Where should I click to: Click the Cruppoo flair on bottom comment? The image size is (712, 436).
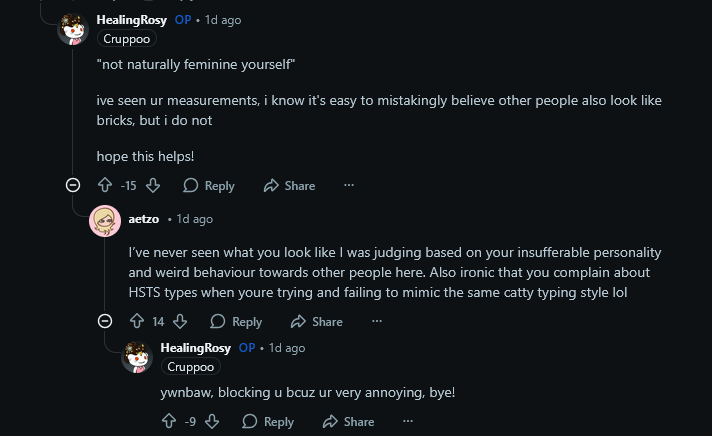point(190,367)
